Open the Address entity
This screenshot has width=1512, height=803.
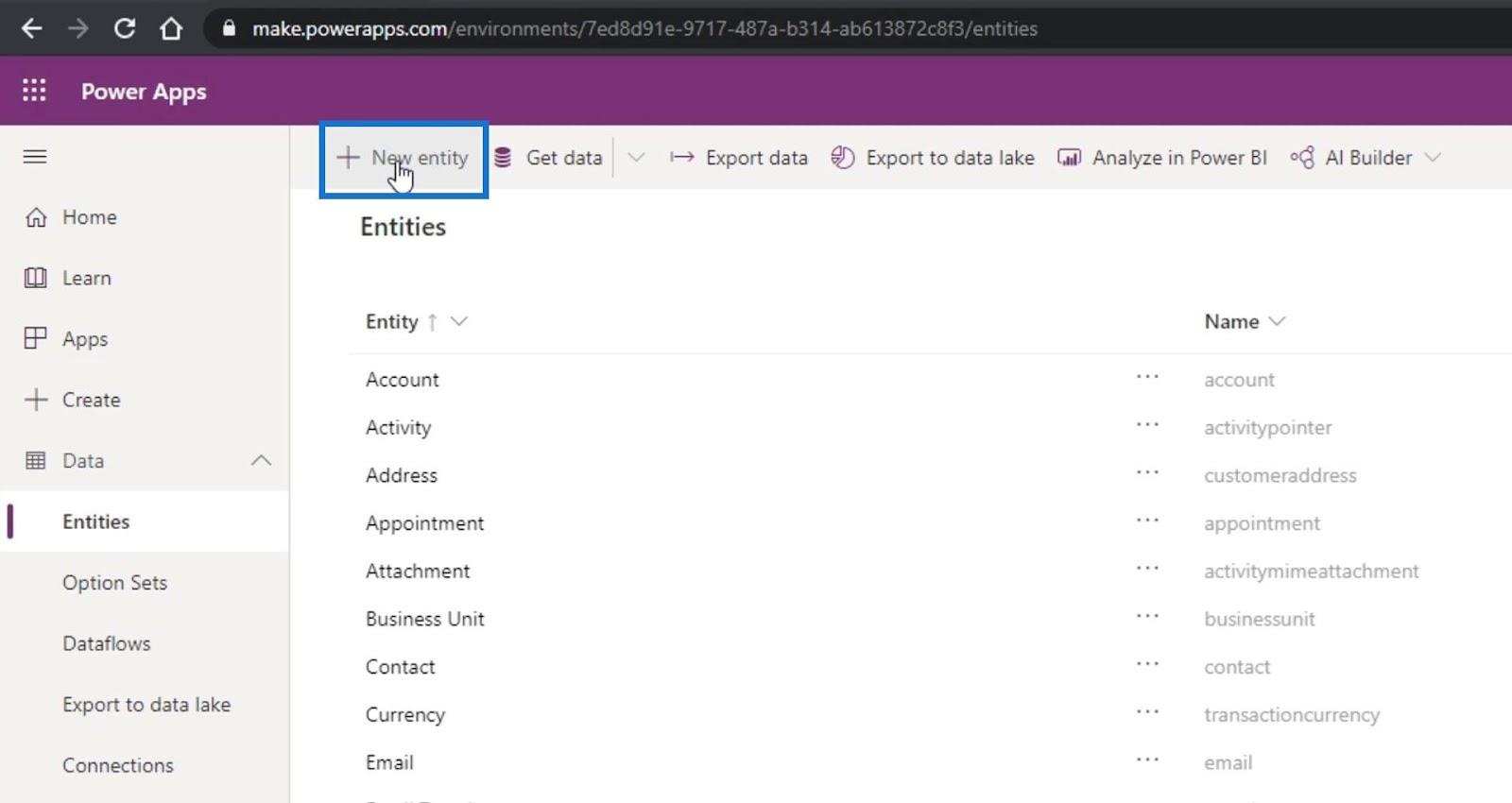pyautogui.click(x=402, y=475)
